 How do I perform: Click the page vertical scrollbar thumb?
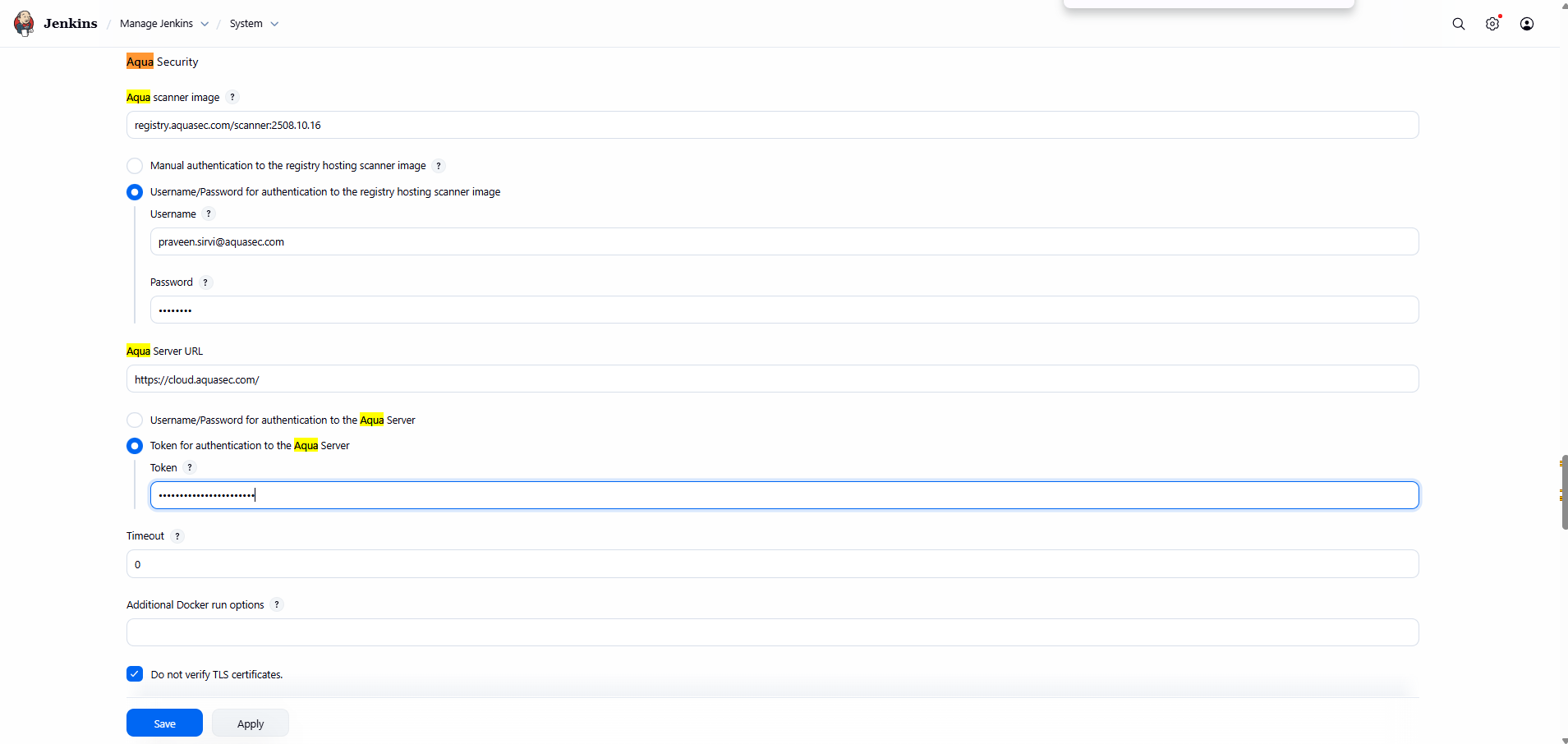(1565, 492)
